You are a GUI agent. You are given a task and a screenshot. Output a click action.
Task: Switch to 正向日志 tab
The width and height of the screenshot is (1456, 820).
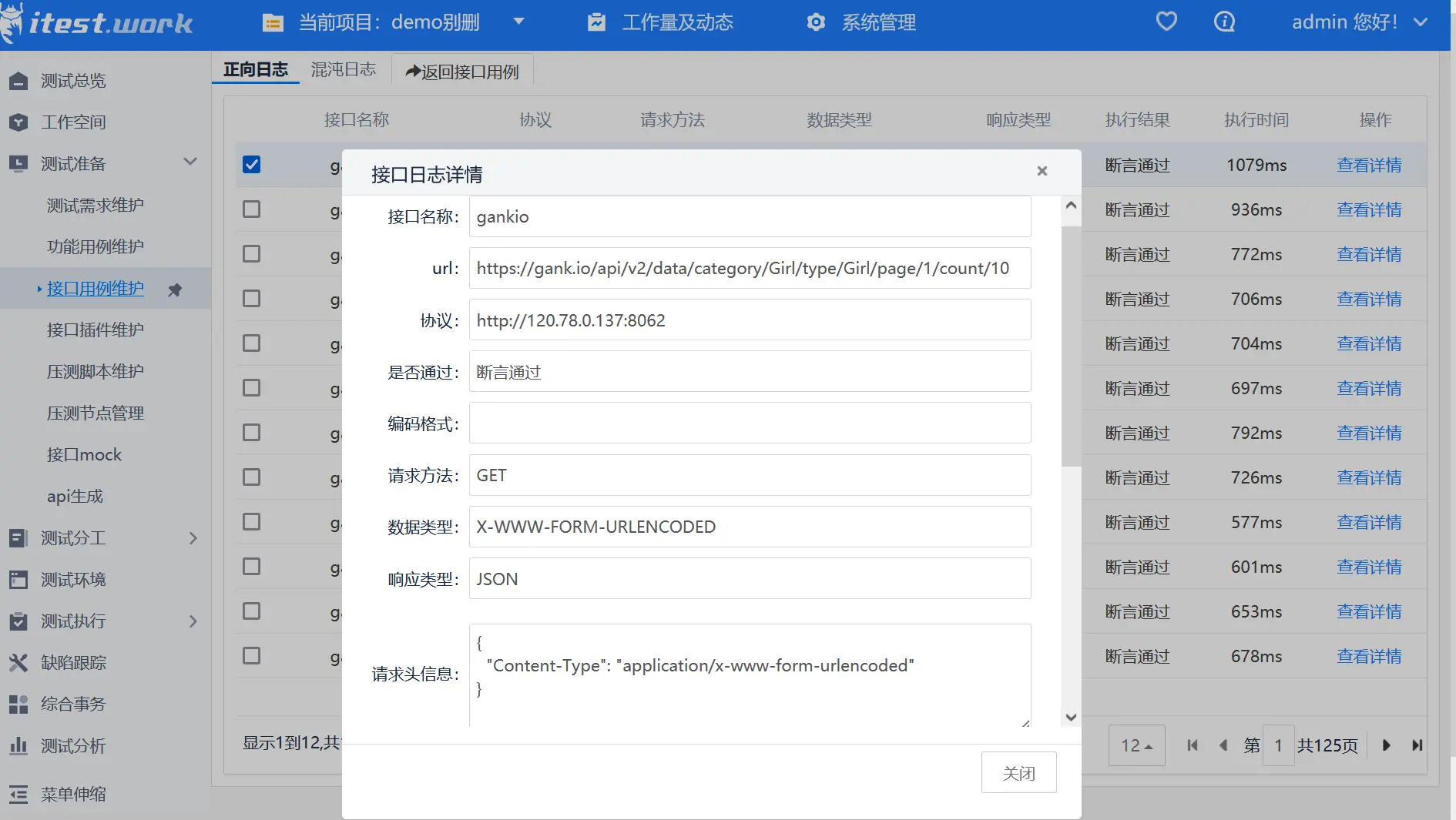[255, 69]
